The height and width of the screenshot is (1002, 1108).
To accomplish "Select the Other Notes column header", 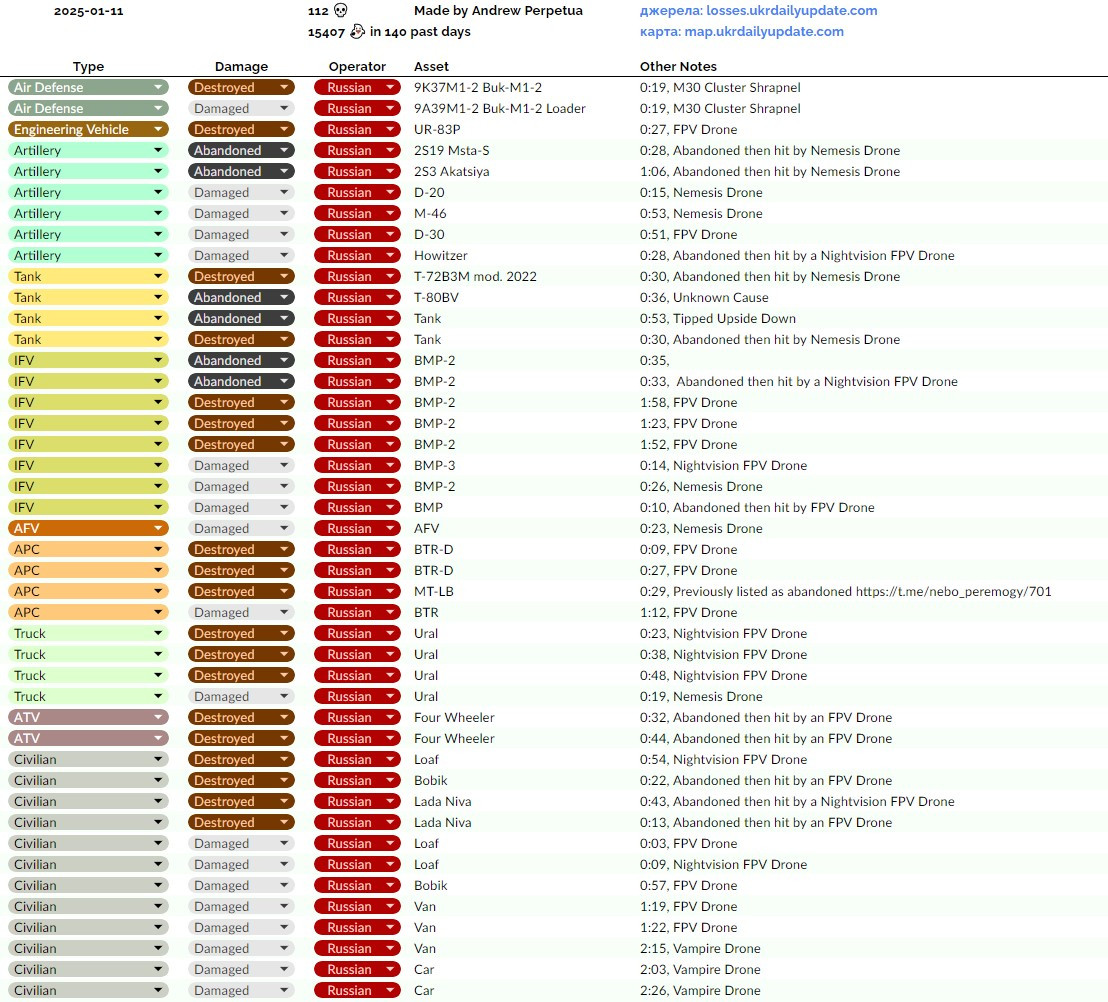I will click(x=678, y=66).
